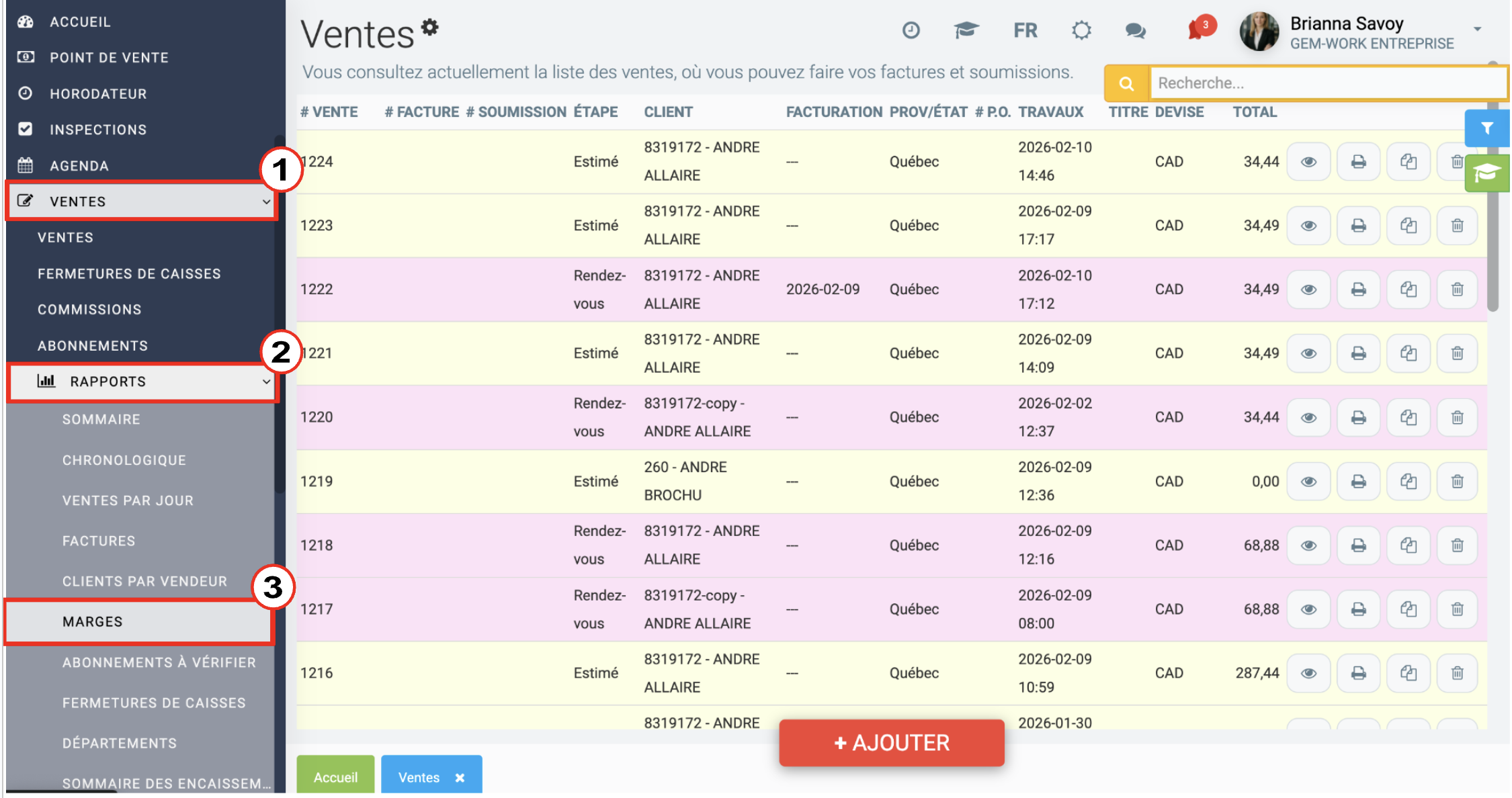This screenshot has height=798, width=1512.
Task: View sale 1224 with eye icon
Action: [x=1308, y=162]
